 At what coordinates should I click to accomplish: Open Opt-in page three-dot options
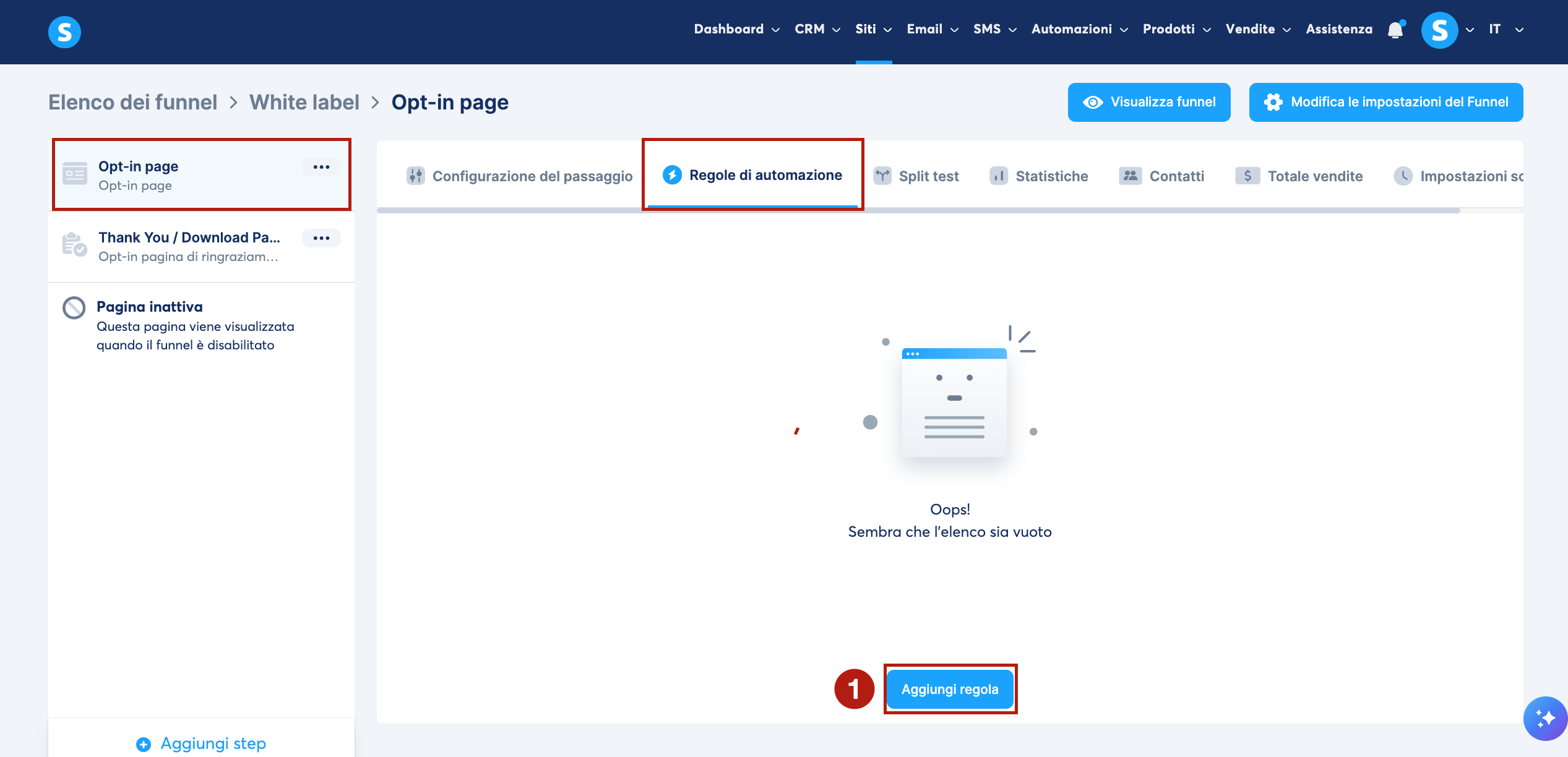[321, 167]
